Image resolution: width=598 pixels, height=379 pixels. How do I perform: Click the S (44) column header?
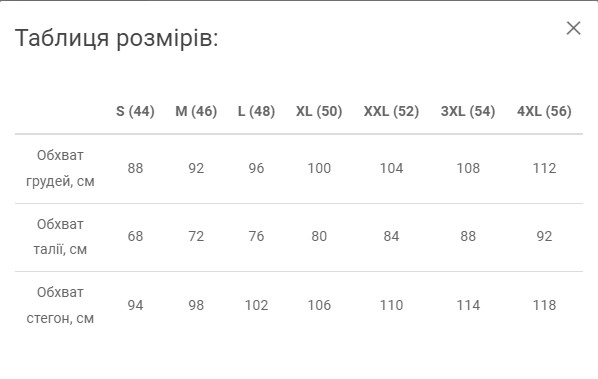coord(135,111)
